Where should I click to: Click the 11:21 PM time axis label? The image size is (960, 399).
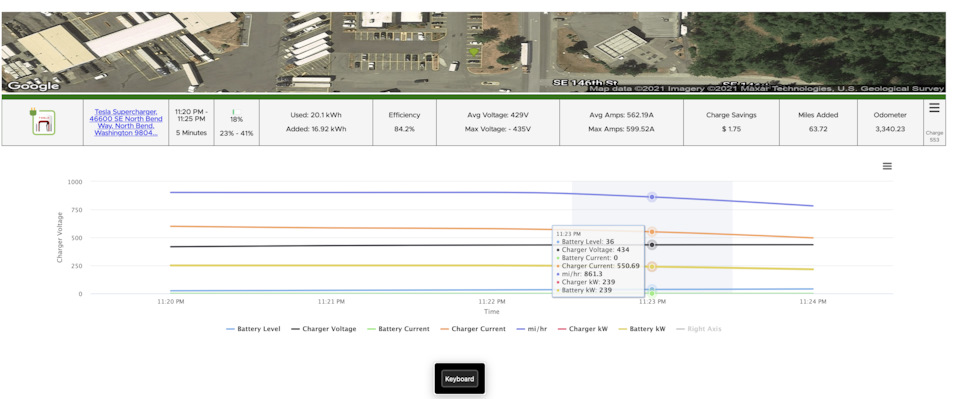pos(331,302)
